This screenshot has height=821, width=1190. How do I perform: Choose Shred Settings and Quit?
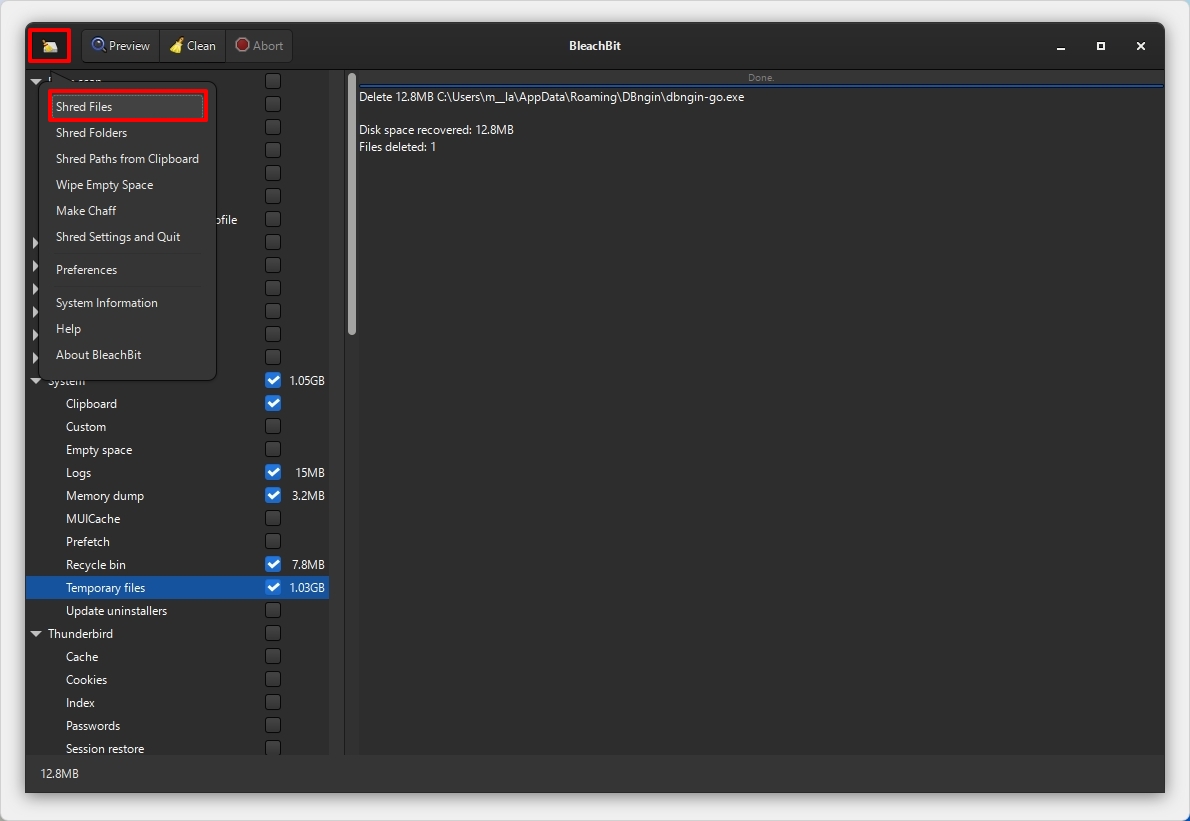(128, 237)
